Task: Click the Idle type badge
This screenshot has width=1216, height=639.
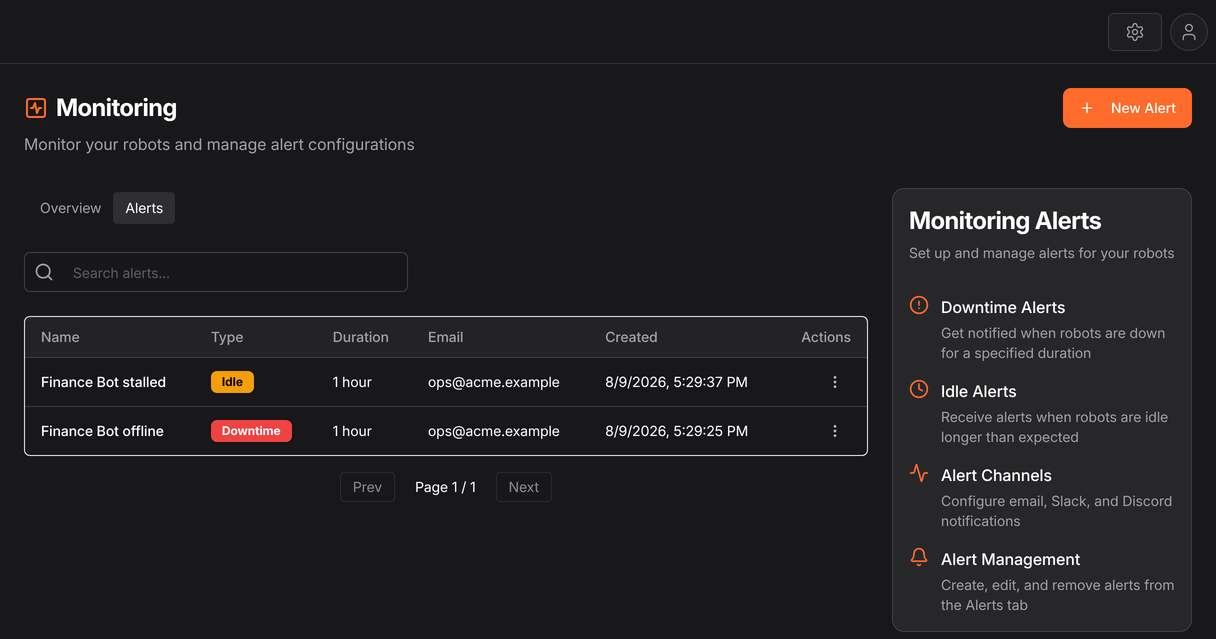Action: click(x=232, y=381)
